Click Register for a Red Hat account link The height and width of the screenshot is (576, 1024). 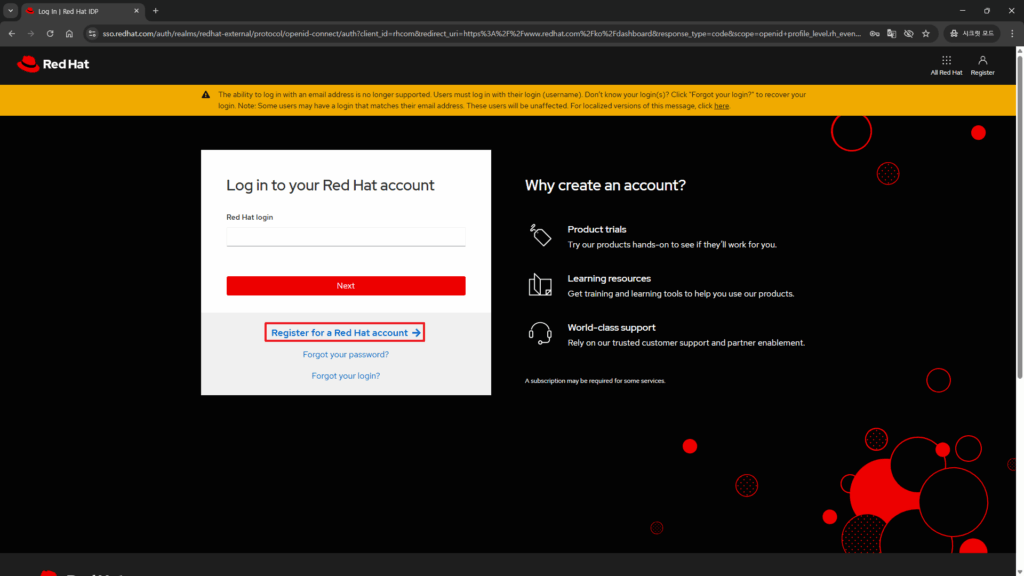tap(345, 333)
